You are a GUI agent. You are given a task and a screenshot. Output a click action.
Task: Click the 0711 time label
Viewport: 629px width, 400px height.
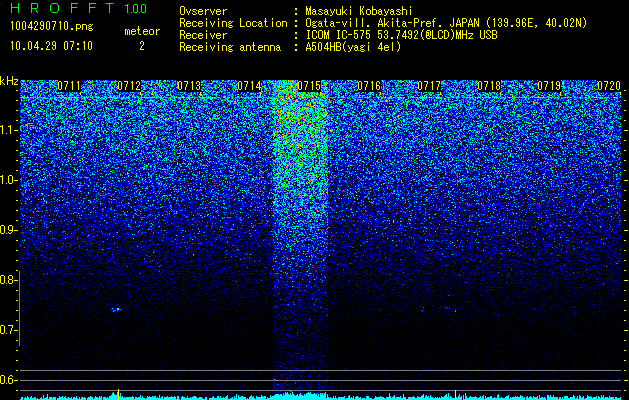point(69,86)
